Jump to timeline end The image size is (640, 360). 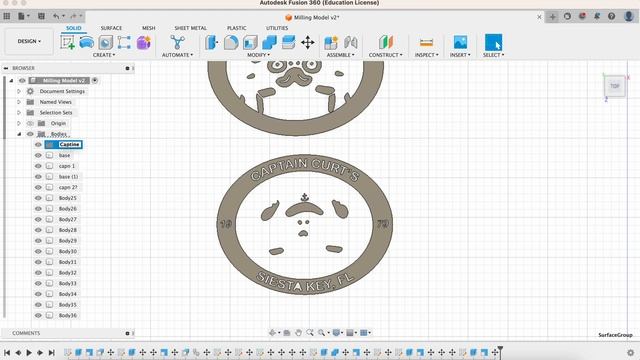[51, 352]
